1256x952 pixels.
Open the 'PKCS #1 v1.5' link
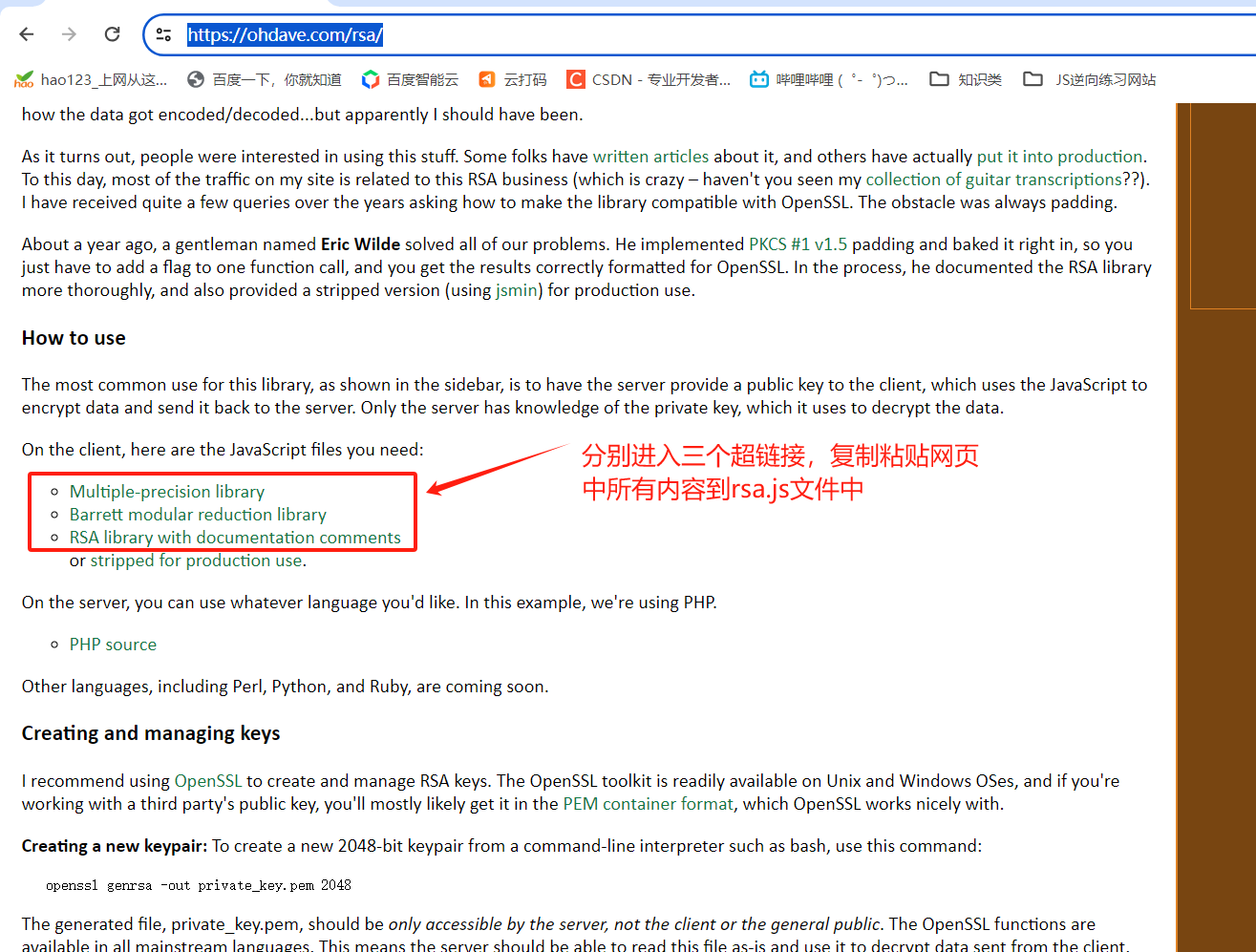[x=798, y=244]
